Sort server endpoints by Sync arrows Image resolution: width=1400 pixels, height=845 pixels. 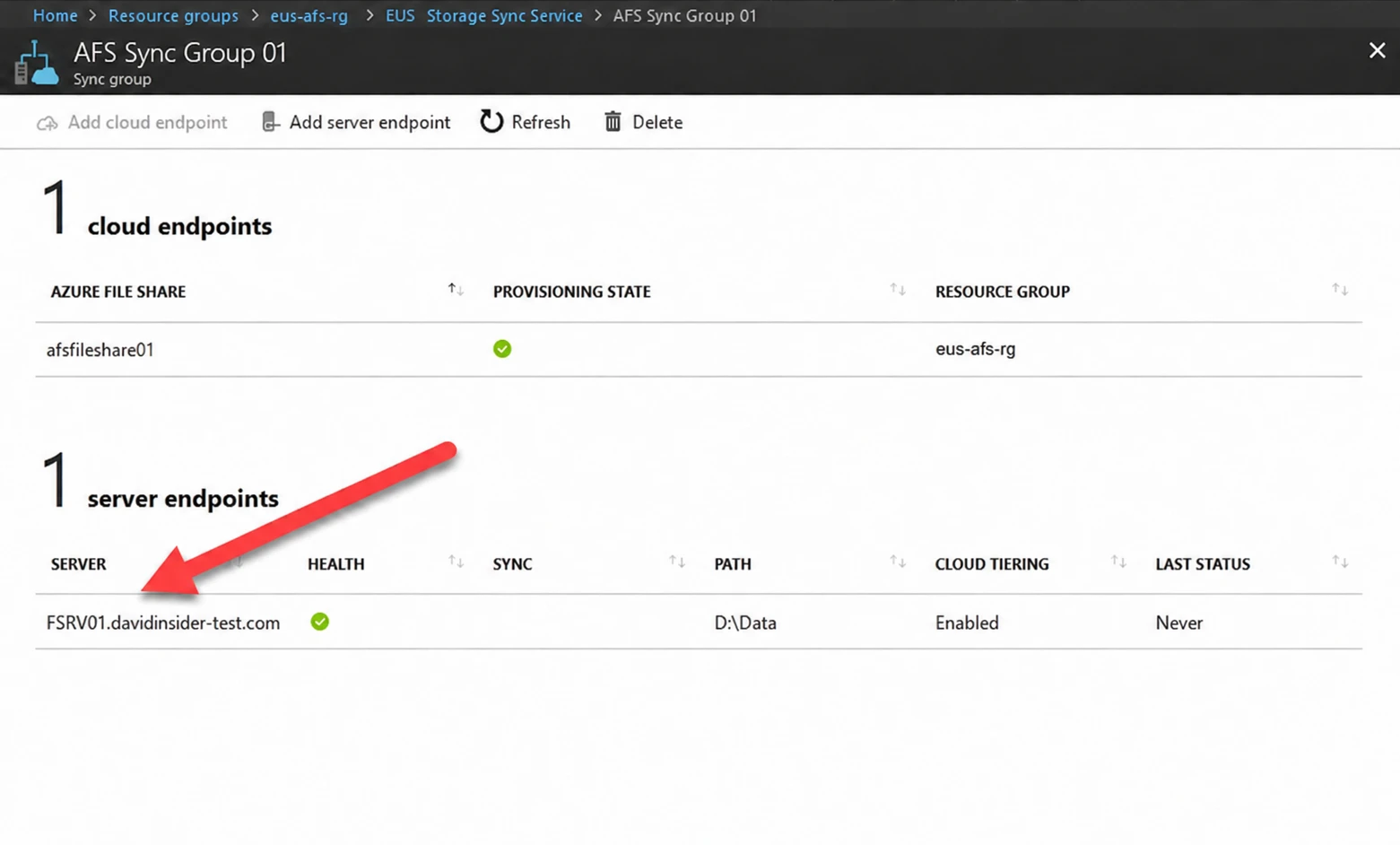(677, 562)
